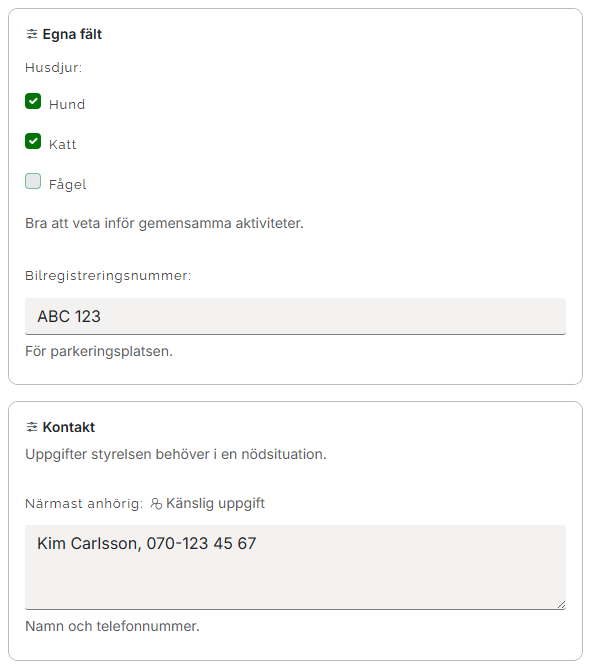The height and width of the screenshot is (668, 590).
Task: Click the Närmast anhörig field label
Action: (84, 504)
